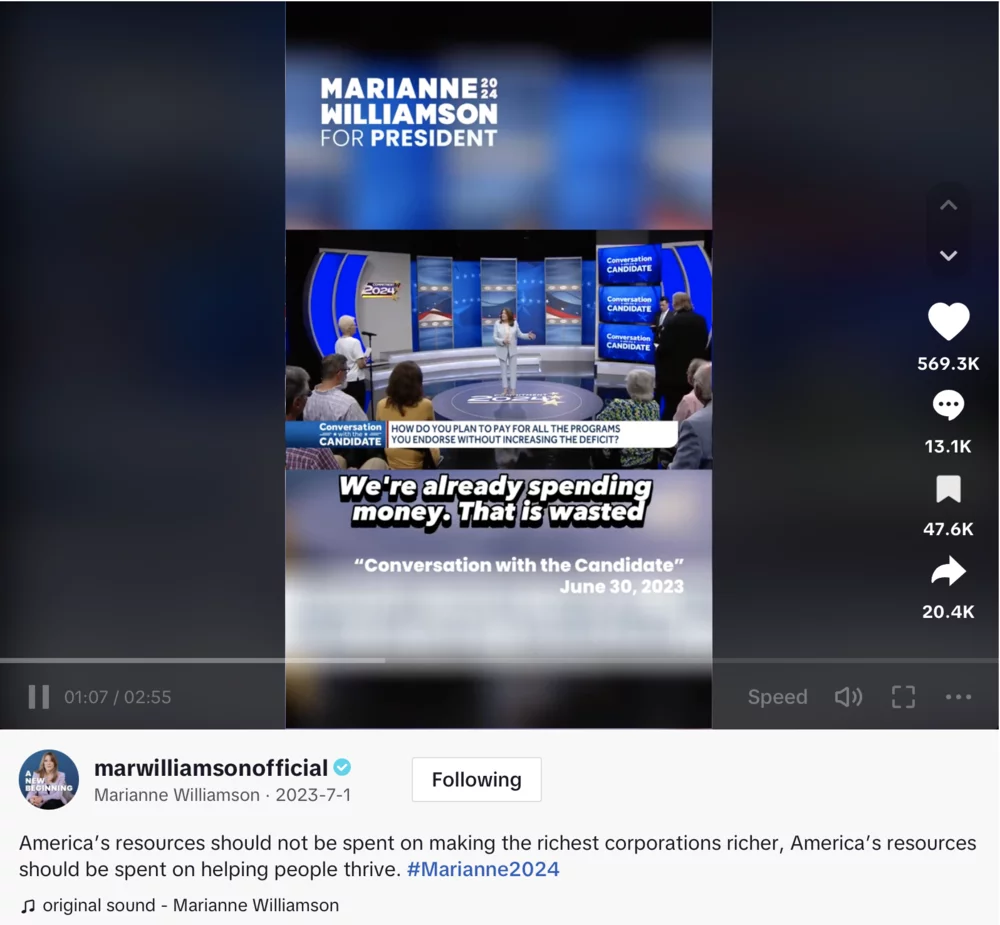Go to next video with down chevron
This screenshot has width=1000, height=925.
pos(948,255)
